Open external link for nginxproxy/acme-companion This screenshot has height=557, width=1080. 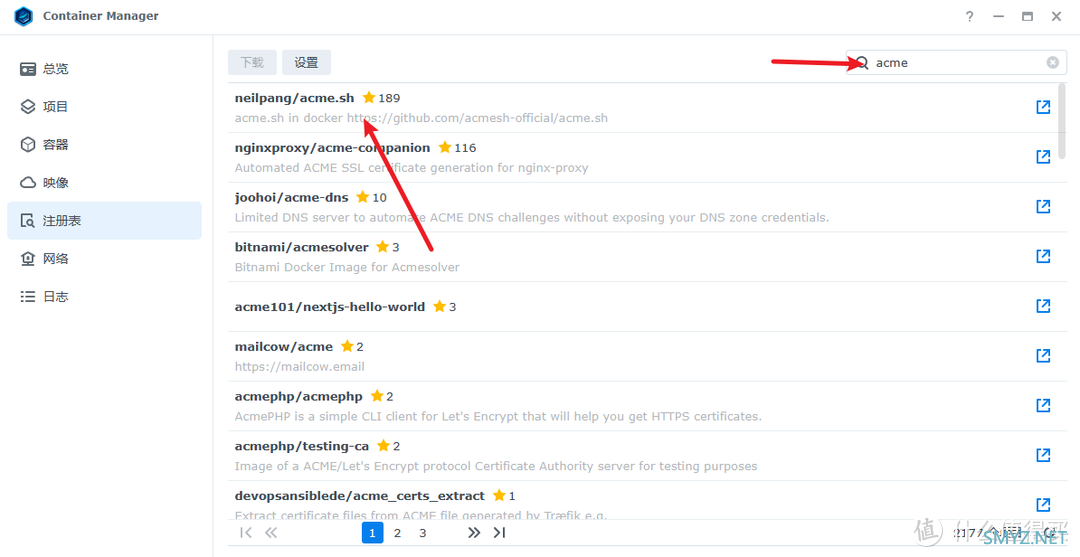pos(1043,156)
